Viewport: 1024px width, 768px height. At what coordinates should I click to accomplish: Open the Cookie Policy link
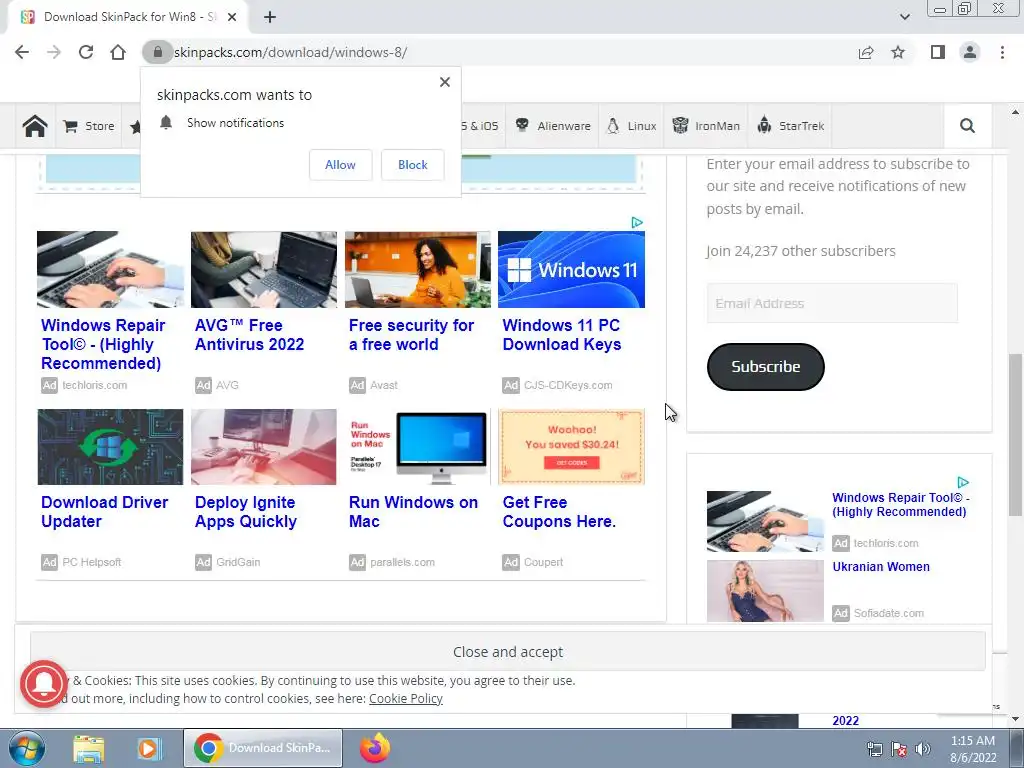[x=406, y=698]
